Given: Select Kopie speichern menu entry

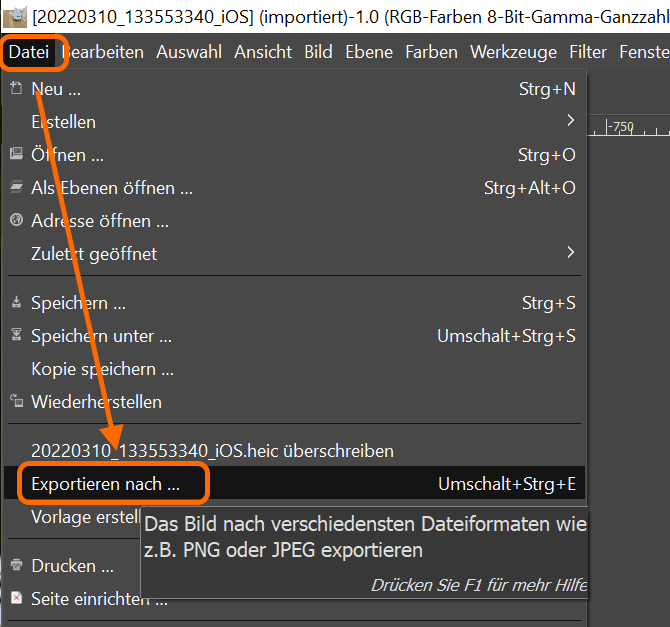Looking at the screenshot, I should click(x=102, y=369).
